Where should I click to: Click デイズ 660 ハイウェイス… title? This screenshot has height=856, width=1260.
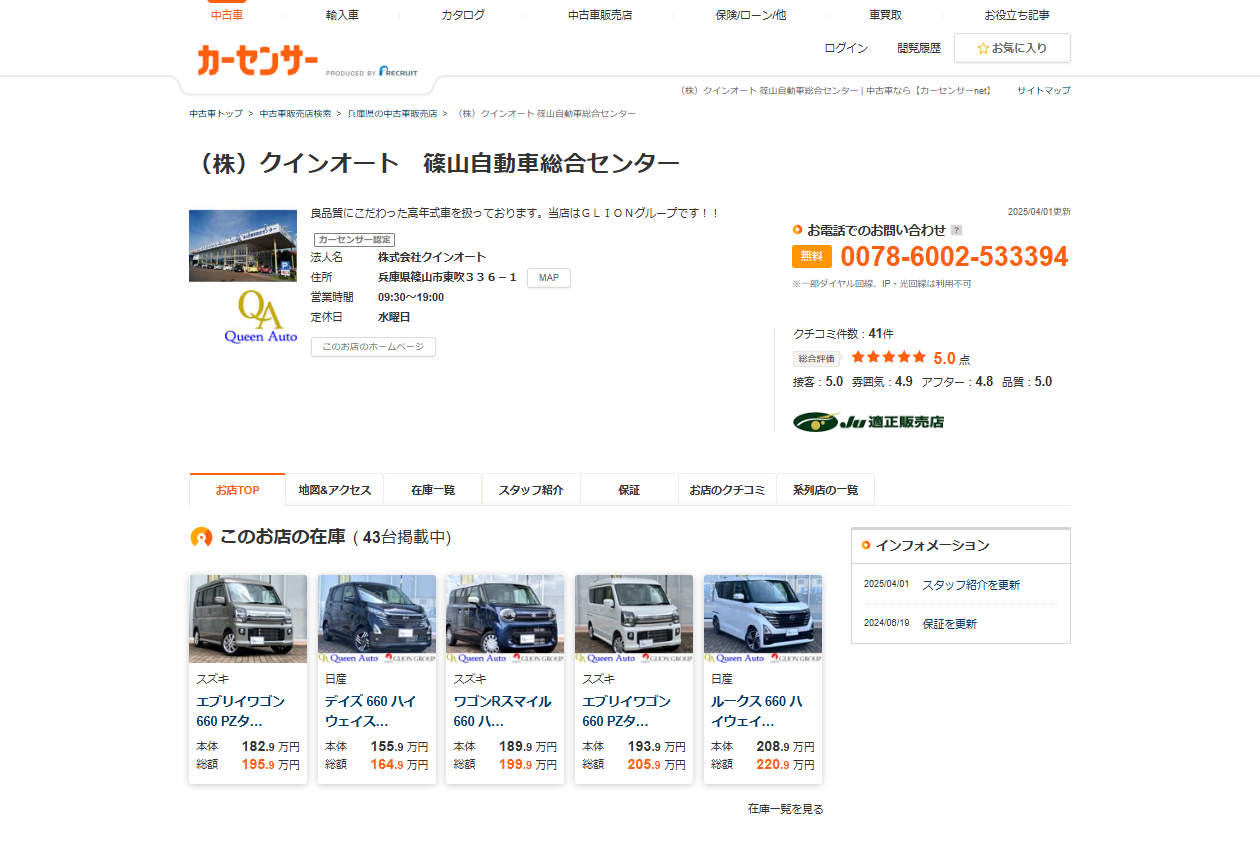[x=371, y=711]
